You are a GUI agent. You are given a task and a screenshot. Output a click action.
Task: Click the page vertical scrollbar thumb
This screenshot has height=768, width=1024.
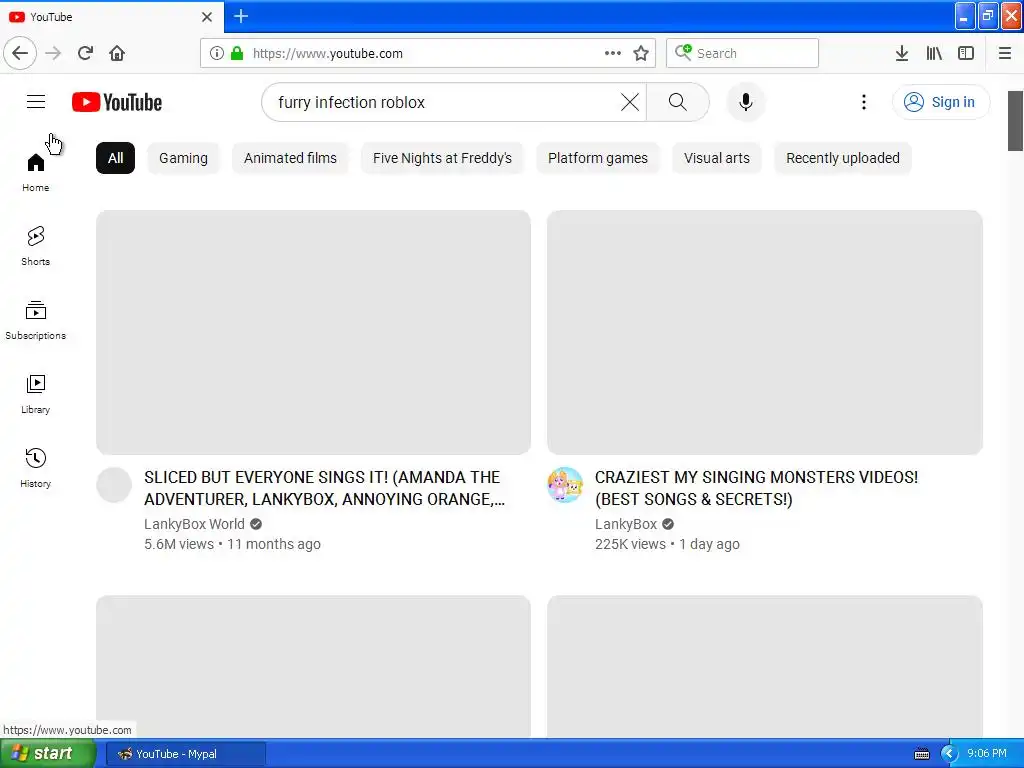pyautogui.click(x=1016, y=121)
